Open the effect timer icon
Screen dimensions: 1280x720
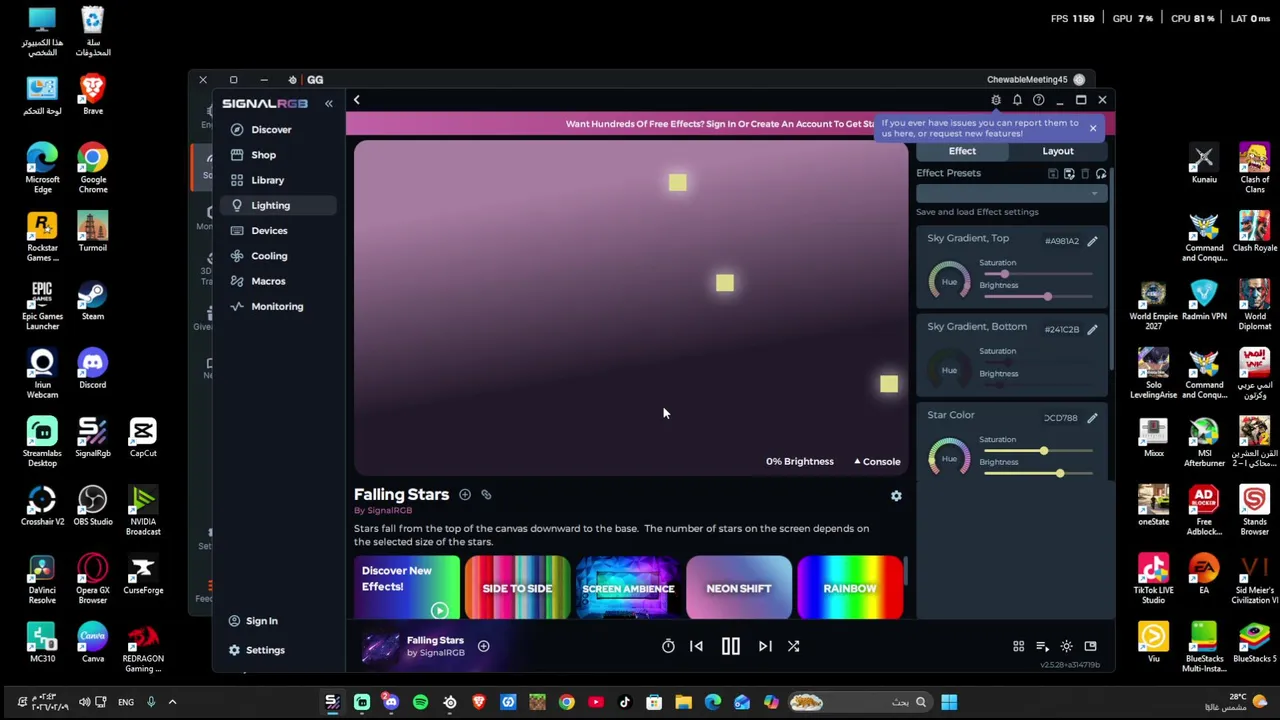tap(668, 647)
